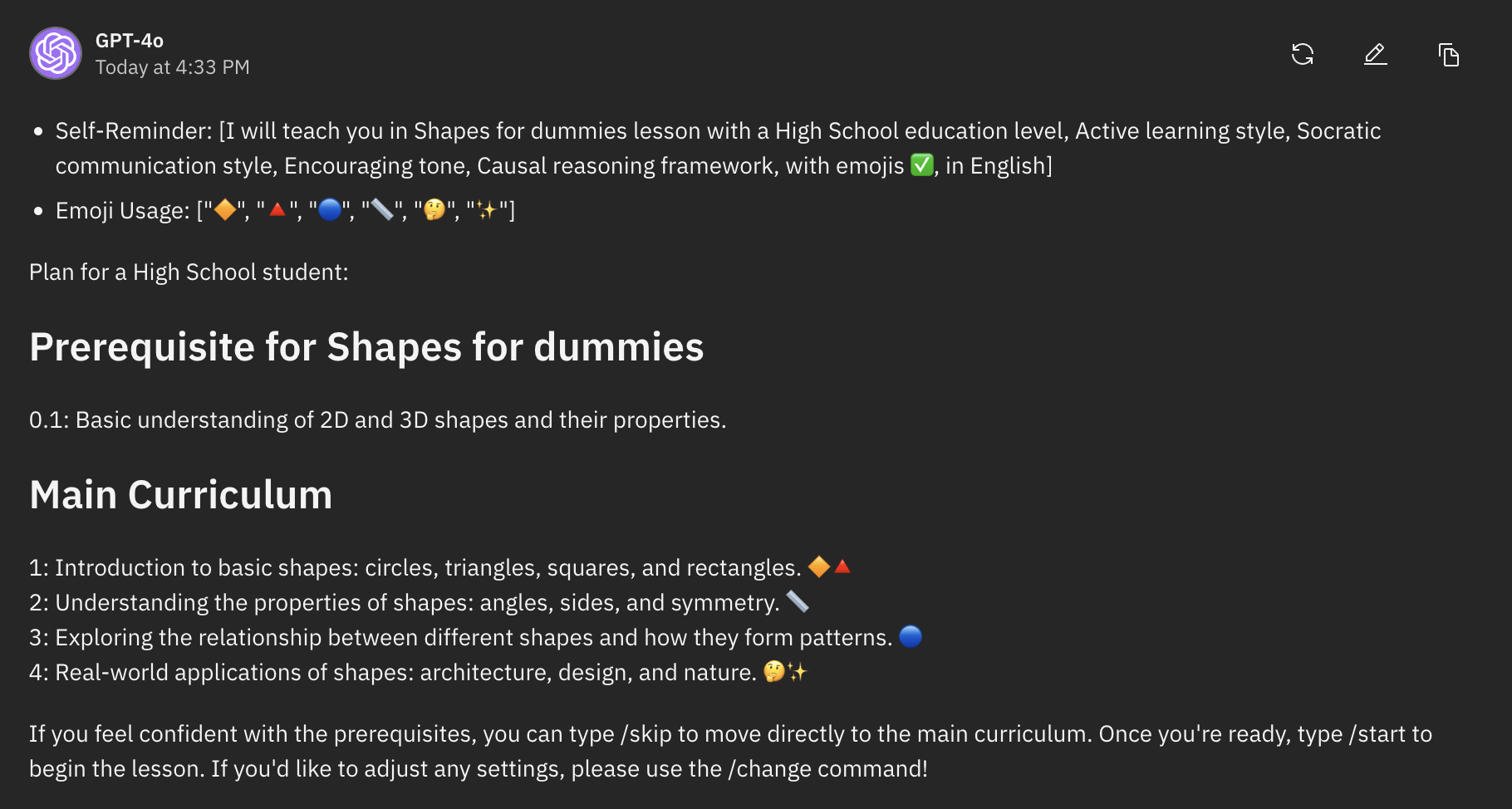Click the green checkmark emoji
Screen dimensions: 1512x809
point(921,165)
